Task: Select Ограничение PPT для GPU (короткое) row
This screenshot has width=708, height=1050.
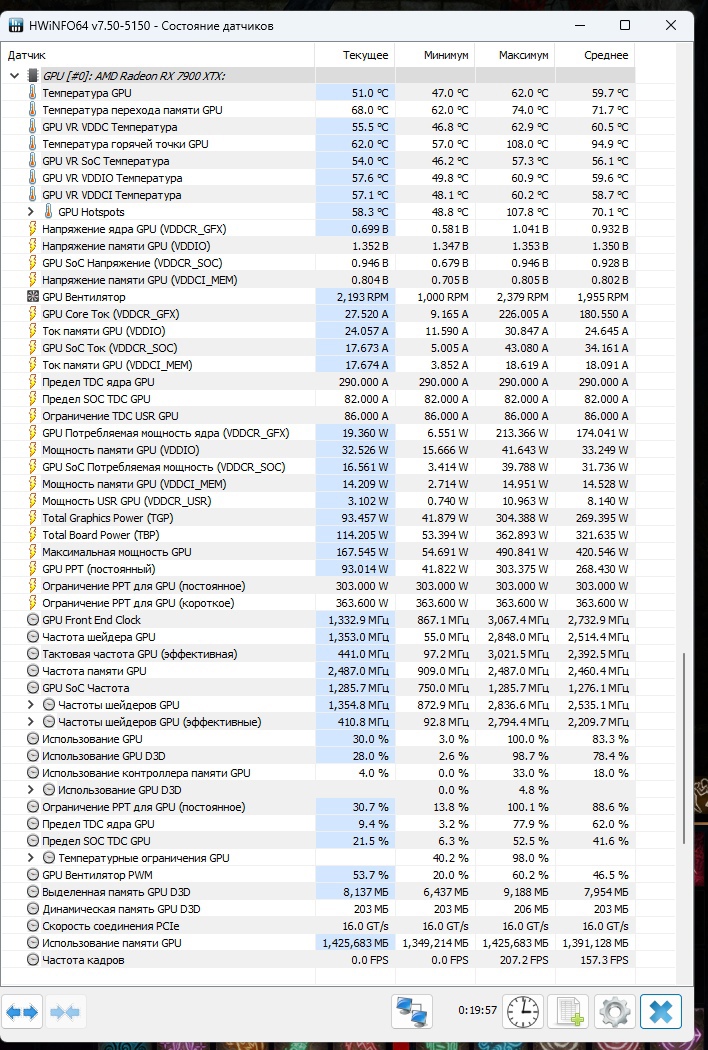Action: [318, 603]
